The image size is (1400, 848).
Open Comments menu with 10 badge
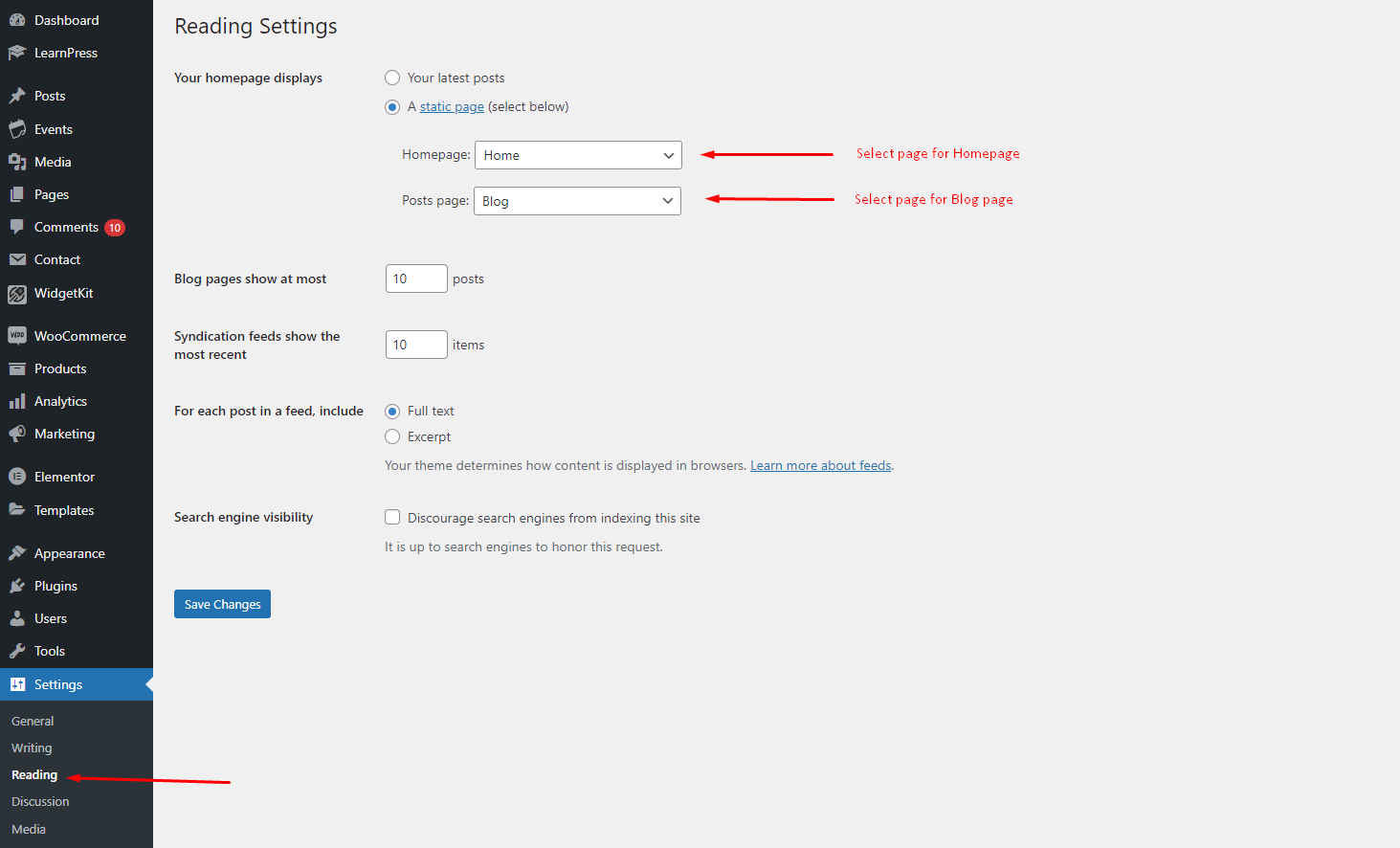coord(66,227)
